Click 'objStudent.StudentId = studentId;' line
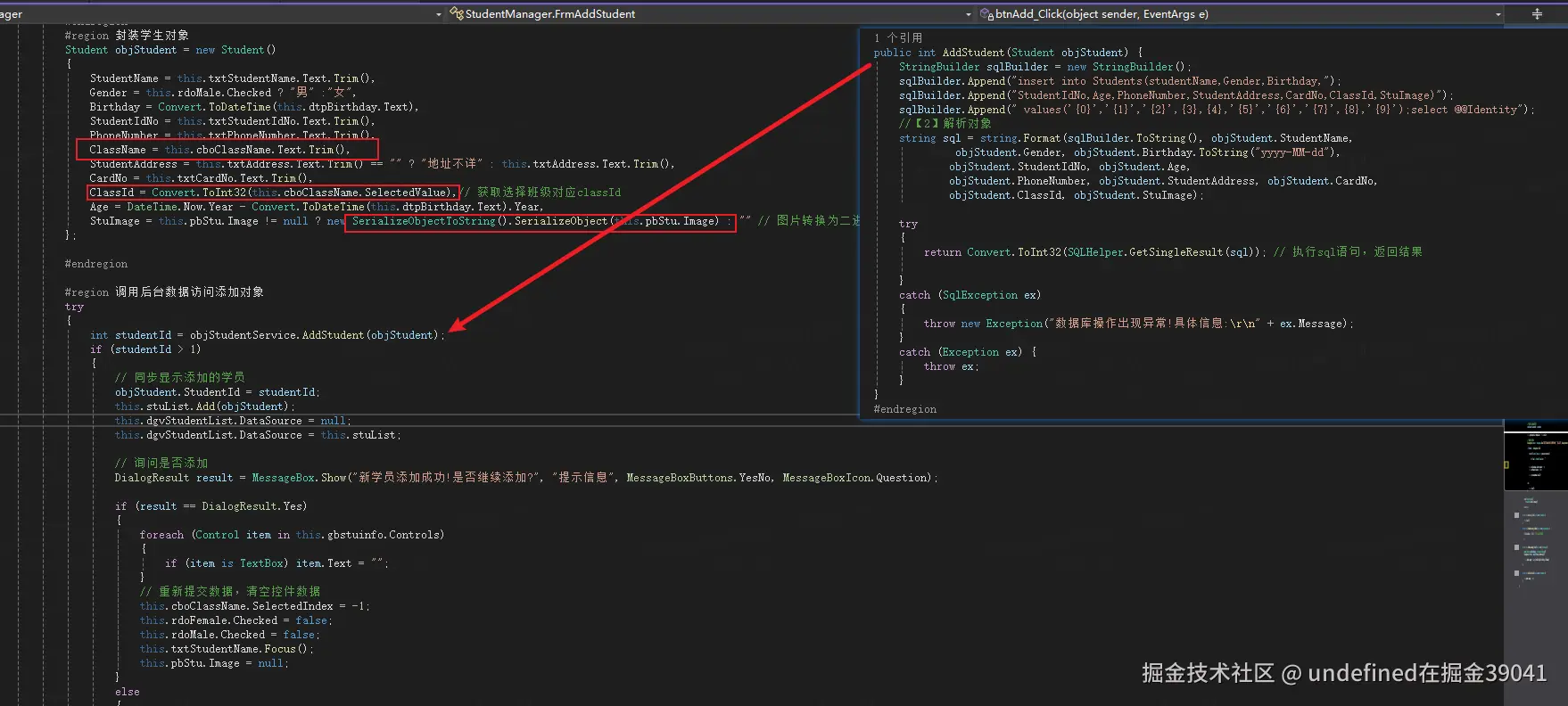Image resolution: width=1568 pixels, height=706 pixels. [218, 392]
